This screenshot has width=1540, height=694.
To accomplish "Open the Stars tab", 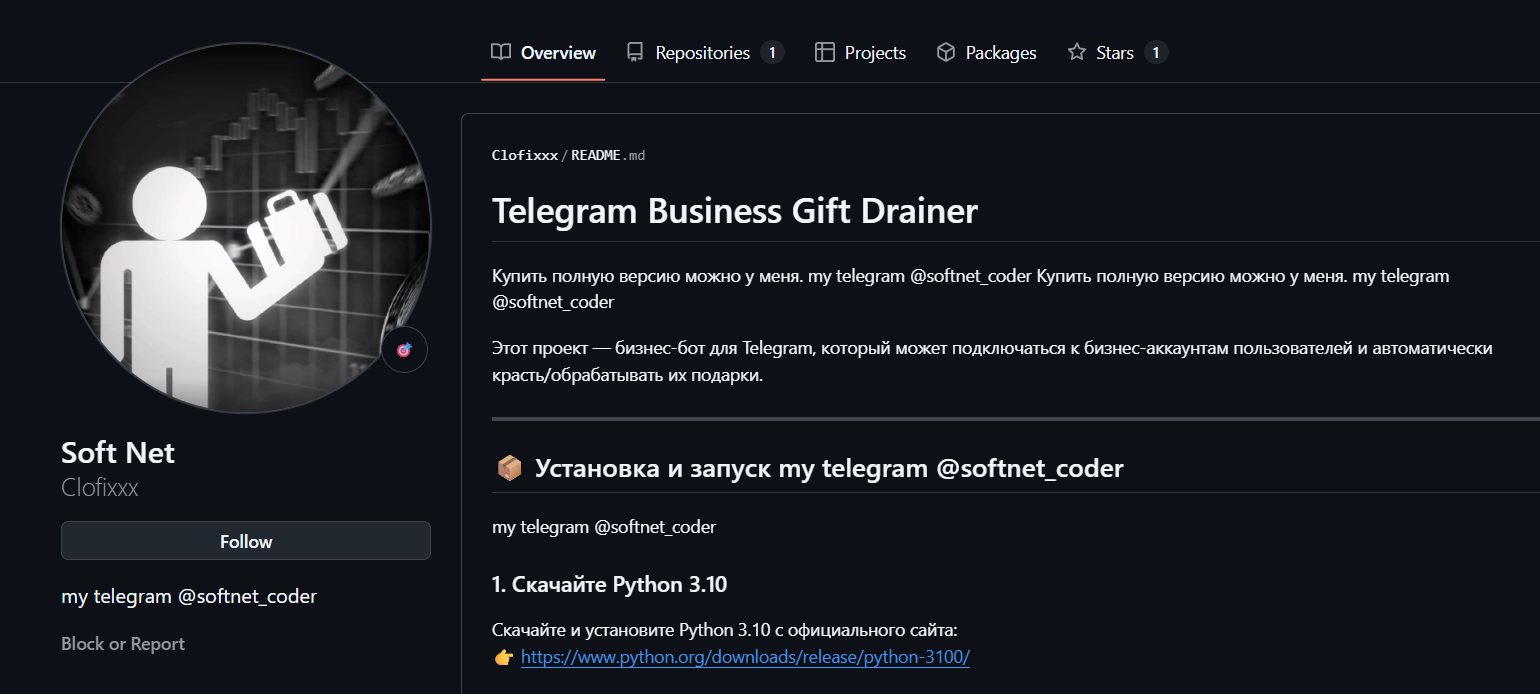I will pos(1117,53).
